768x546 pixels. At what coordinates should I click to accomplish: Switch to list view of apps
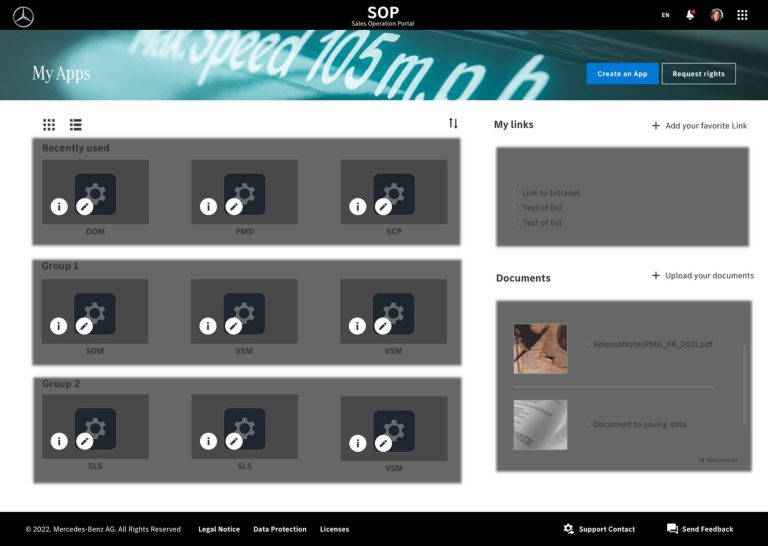point(75,124)
